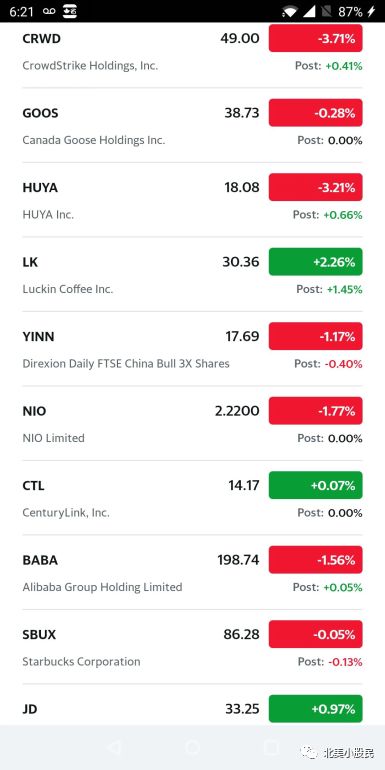Tap the Android home circle icon
This screenshot has width=385, height=770.
point(192,747)
